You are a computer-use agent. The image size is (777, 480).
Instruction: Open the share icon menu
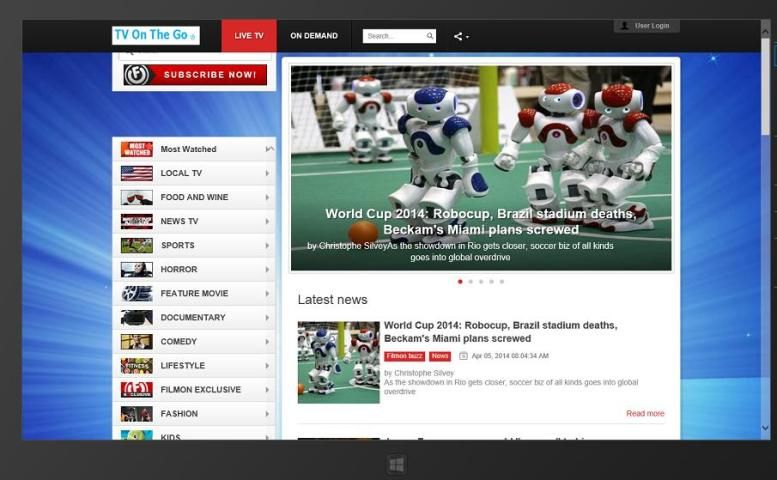pos(460,36)
